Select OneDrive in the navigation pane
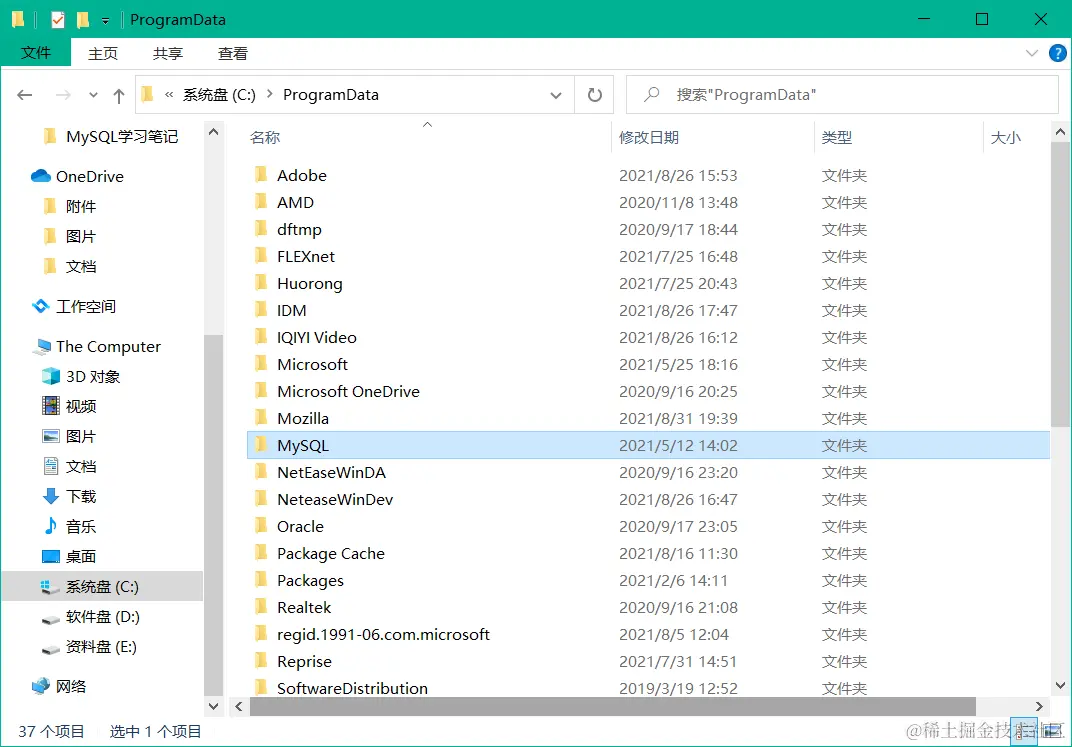This screenshot has width=1072, height=747. click(90, 176)
